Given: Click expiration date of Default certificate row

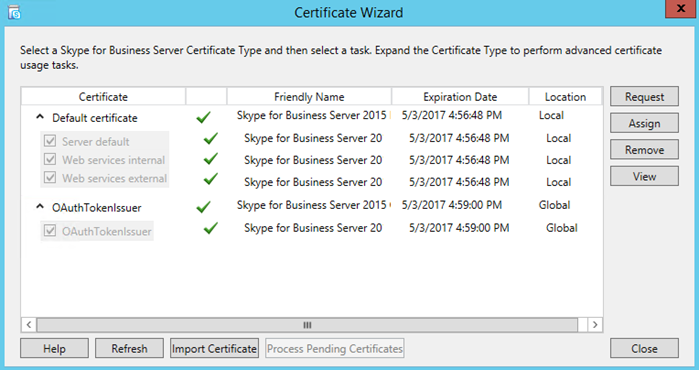Looking at the screenshot, I should [452, 115].
